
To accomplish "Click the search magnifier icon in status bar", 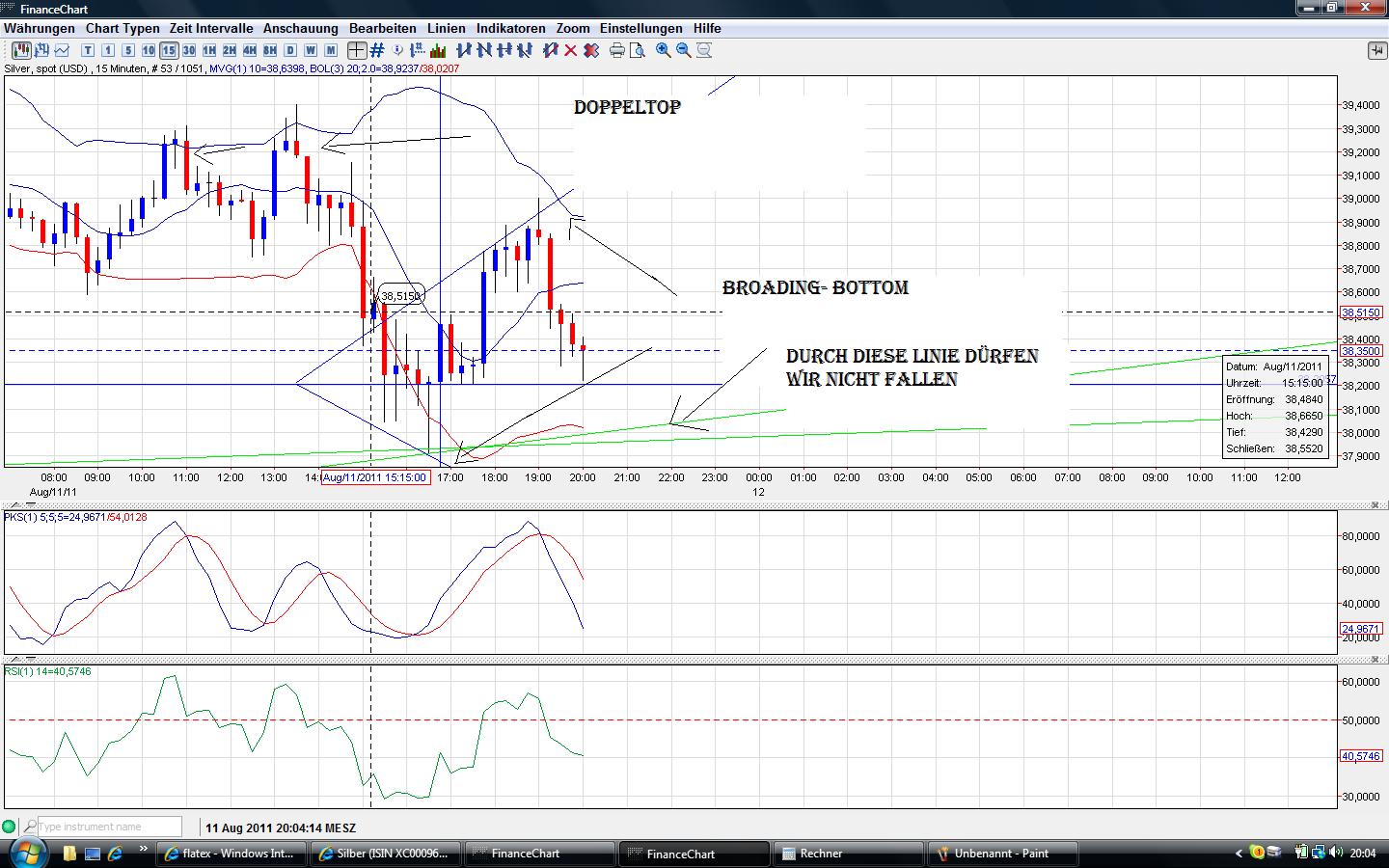I will pyautogui.click(x=30, y=827).
